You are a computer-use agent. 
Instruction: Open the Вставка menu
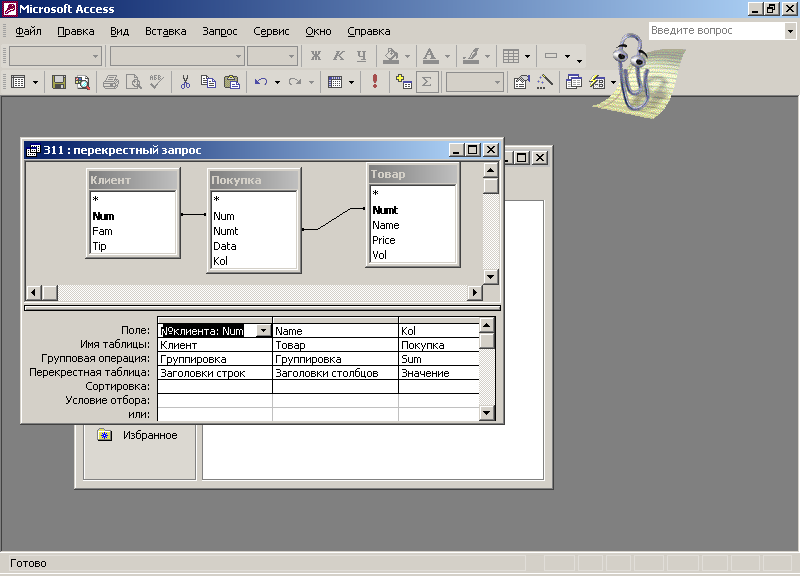click(x=165, y=31)
